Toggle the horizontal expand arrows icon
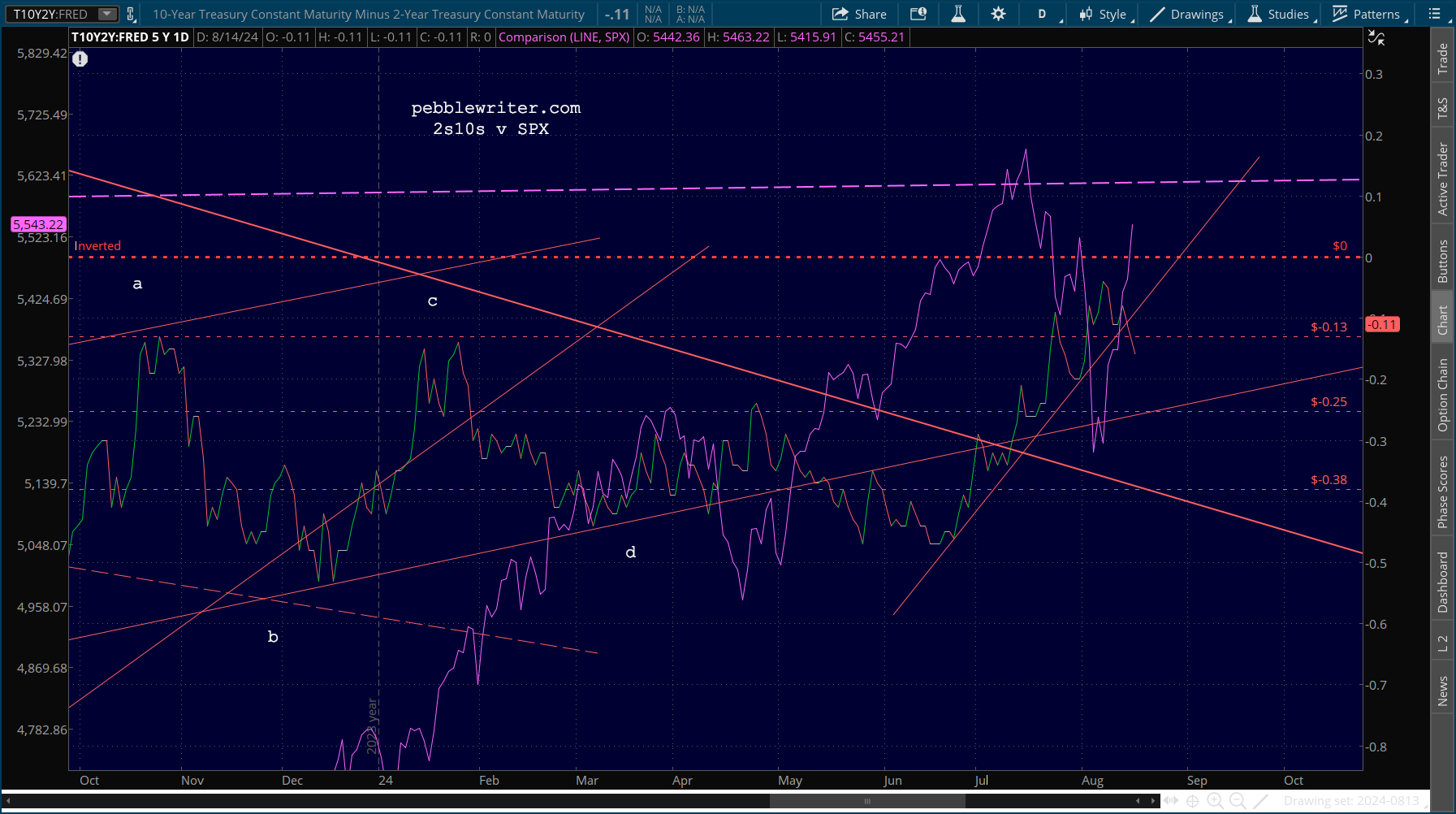The width and height of the screenshot is (1456, 814). point(1170,801)
